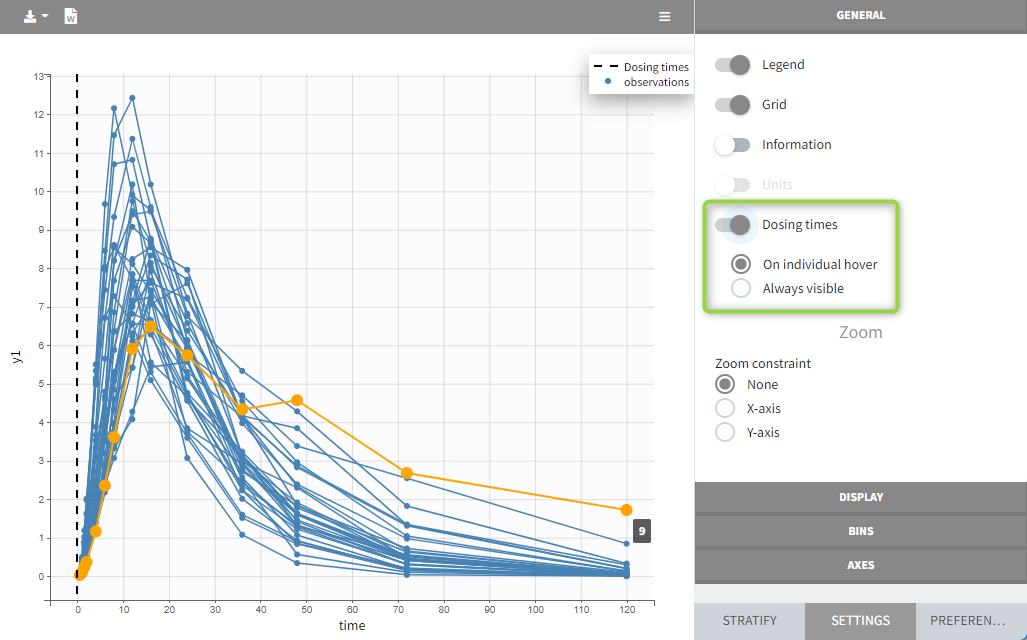Image resolution: width=1027 pixels, height=640 pixels.
Task: Collapse the GENERAL section header
Action: [860, 16]
